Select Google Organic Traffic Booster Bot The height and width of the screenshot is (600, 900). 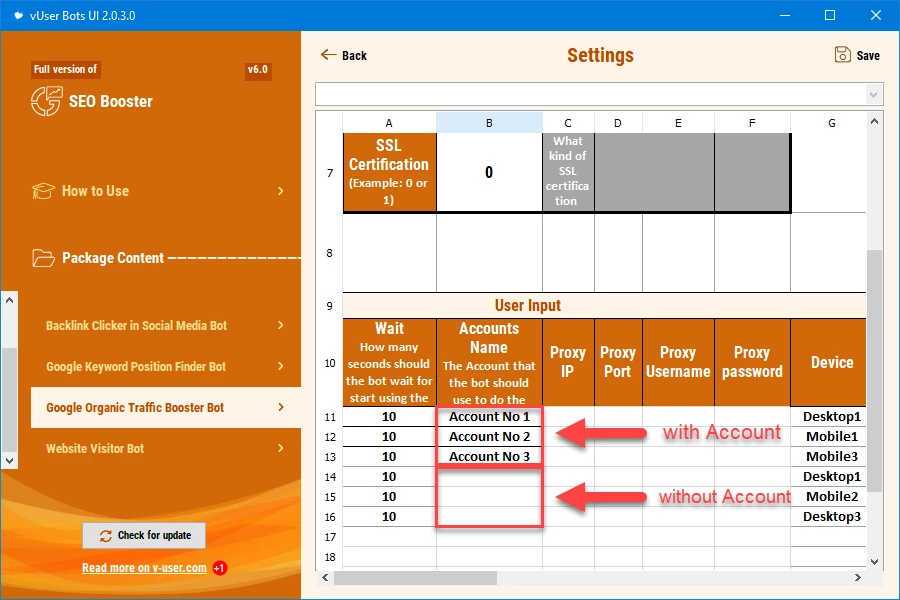click(x=166, y=407)
